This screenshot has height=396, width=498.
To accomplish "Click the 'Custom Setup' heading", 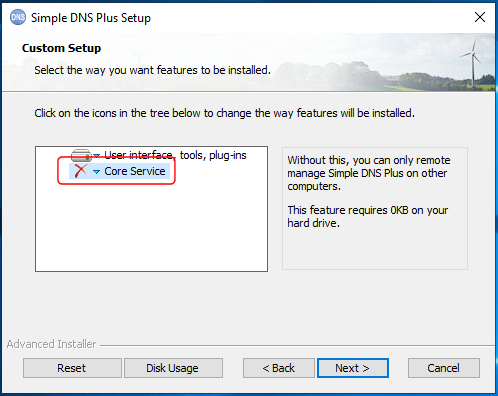I will [61, 48].
